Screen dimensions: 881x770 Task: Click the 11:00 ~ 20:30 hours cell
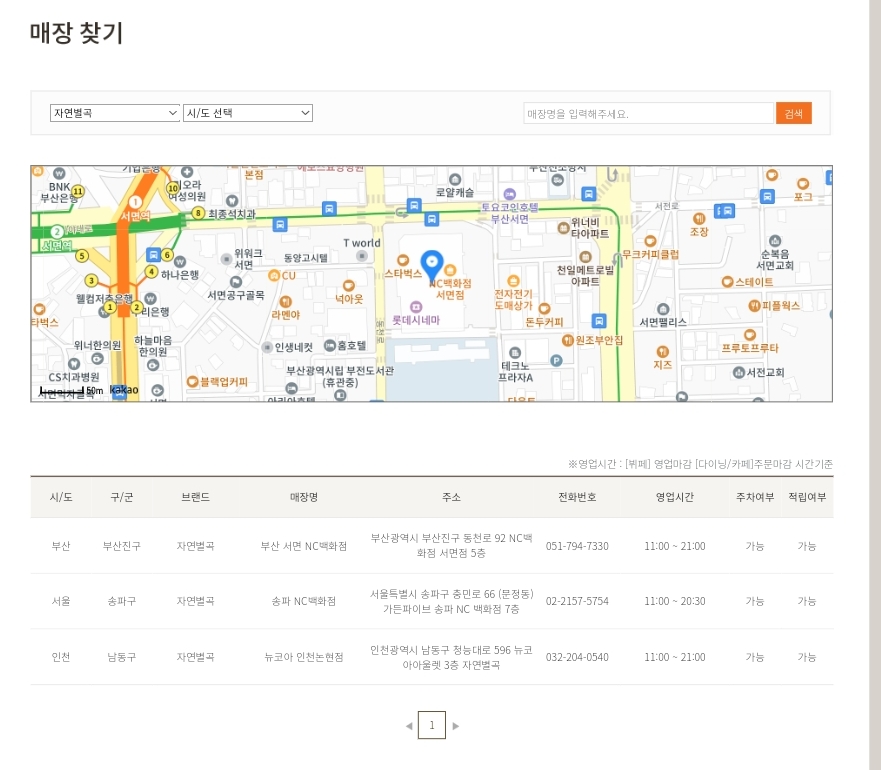(x=674, y=601)
